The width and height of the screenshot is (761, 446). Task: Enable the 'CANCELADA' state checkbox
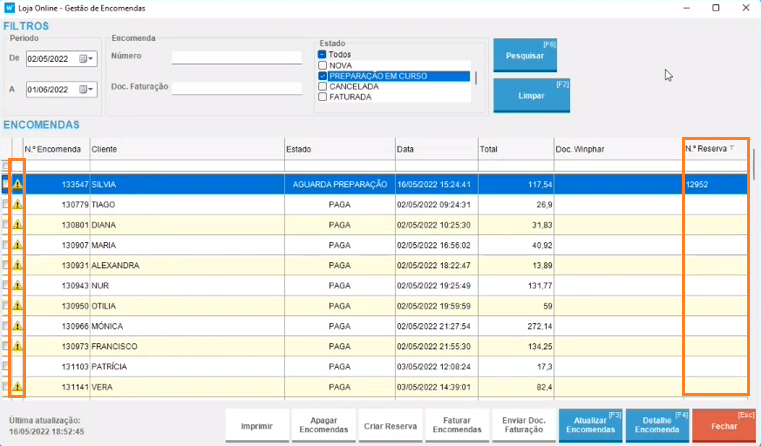[x=323, y=87]
